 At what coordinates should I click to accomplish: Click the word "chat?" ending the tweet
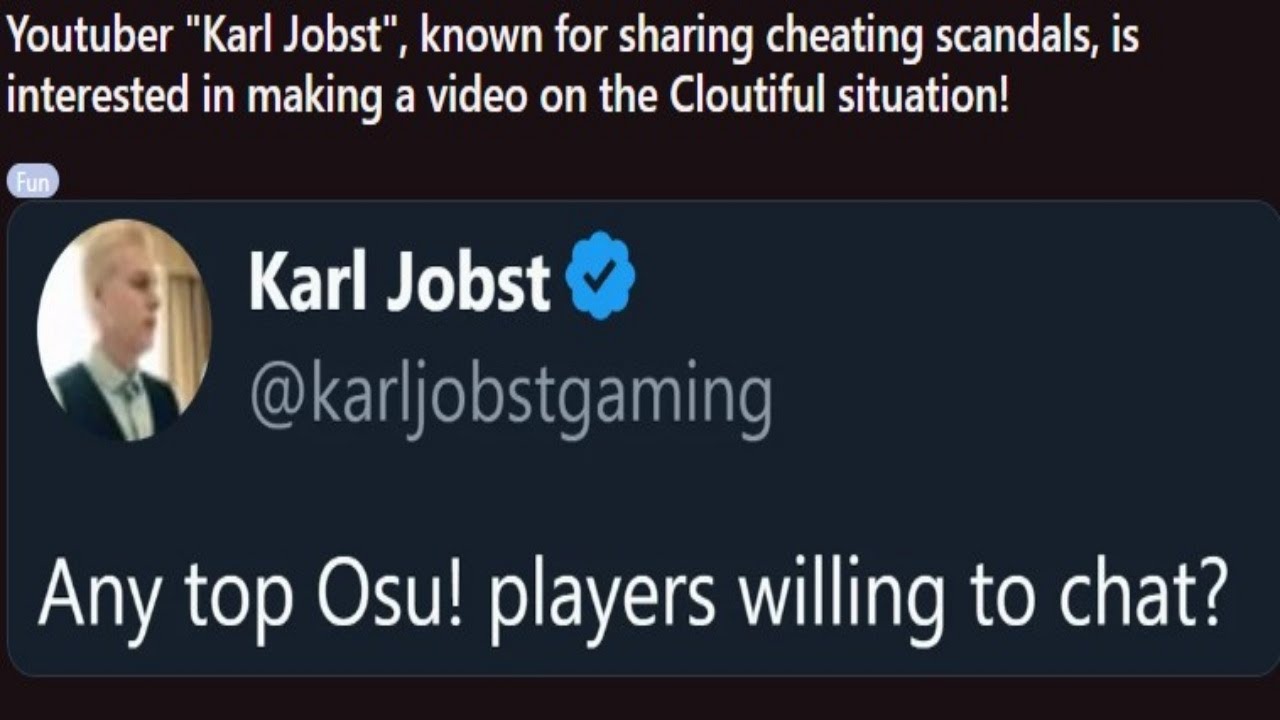[x=1147, y=593]
